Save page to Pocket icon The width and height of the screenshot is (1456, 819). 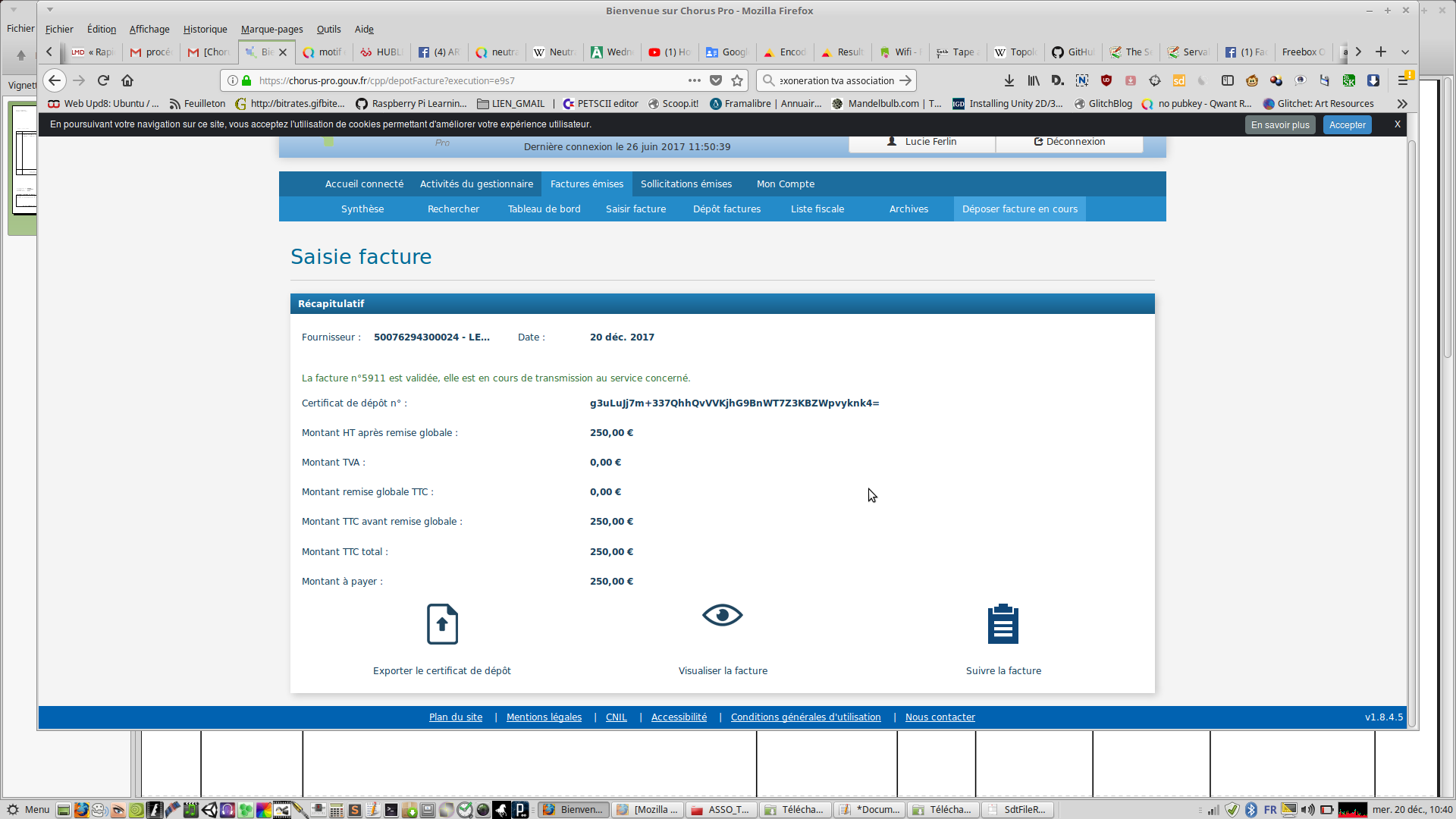tap(716, 80)
